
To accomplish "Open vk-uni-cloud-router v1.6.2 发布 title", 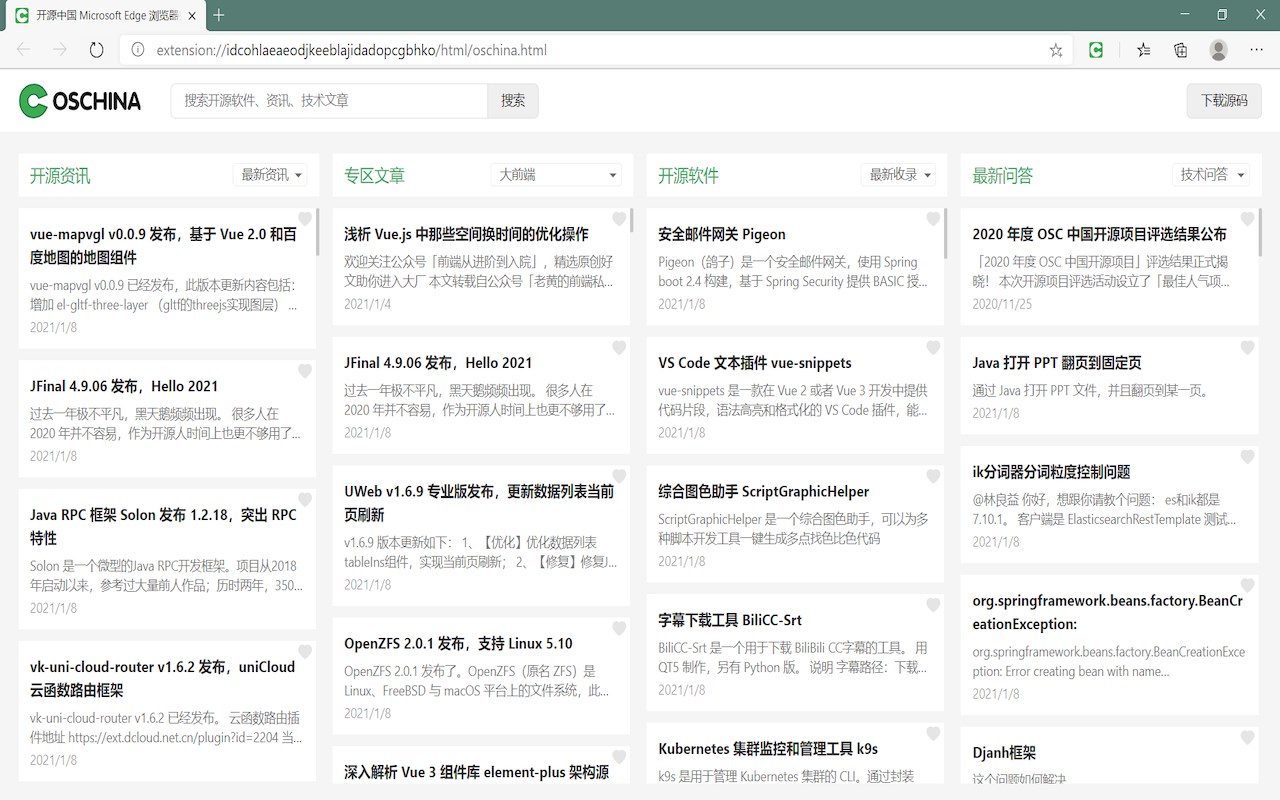I will [163, 678].
